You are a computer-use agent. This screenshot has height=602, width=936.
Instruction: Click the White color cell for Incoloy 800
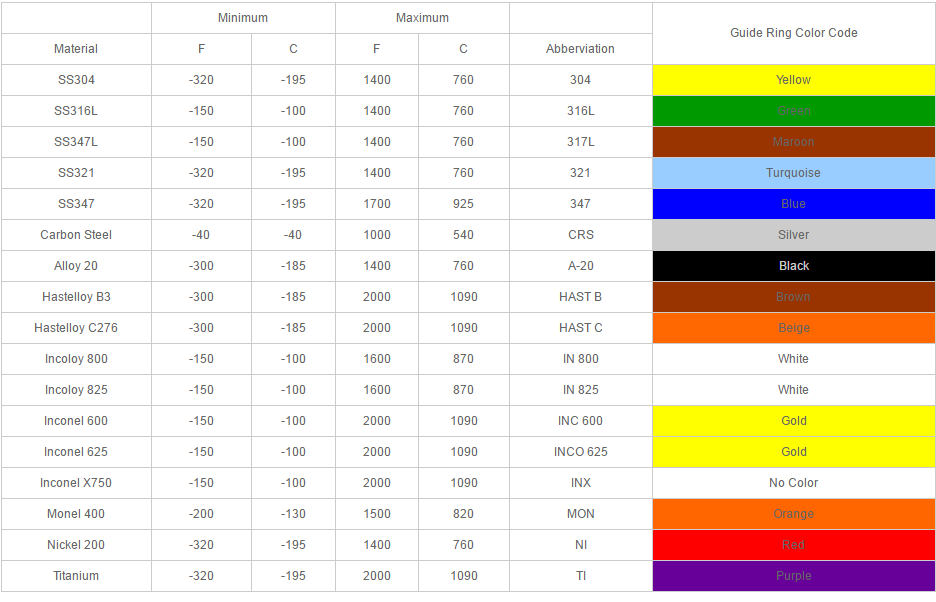click(793, 359)
